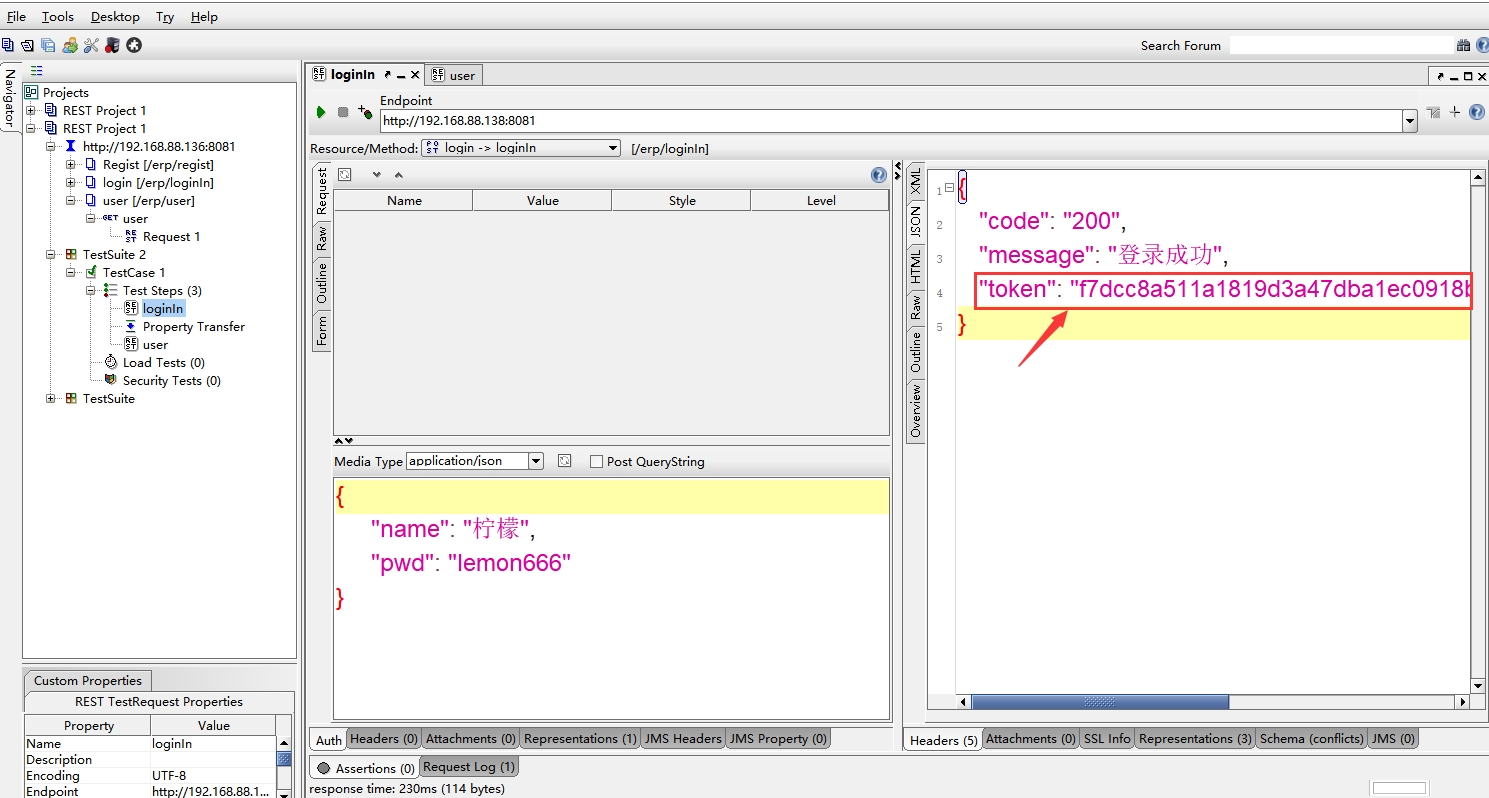Collapse the JSON root node fold toggle
Screen dimensions: 1489x798
click(x=949, y=188)
